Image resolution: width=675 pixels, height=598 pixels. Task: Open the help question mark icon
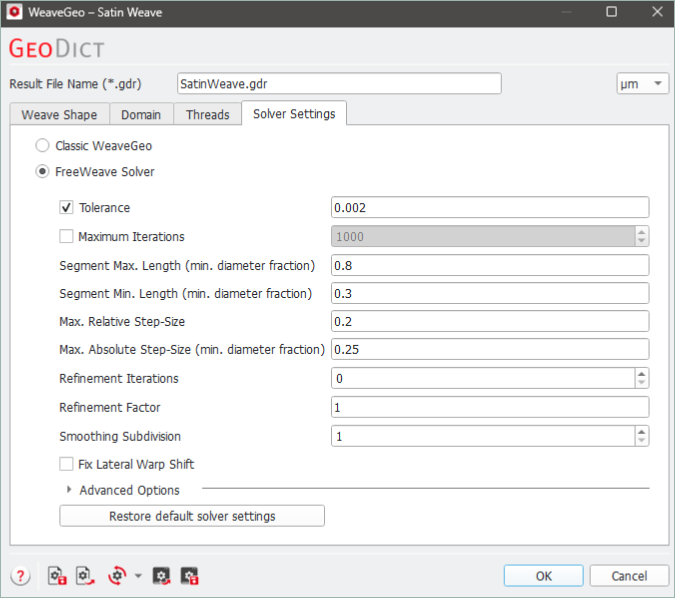coord(20,576)
